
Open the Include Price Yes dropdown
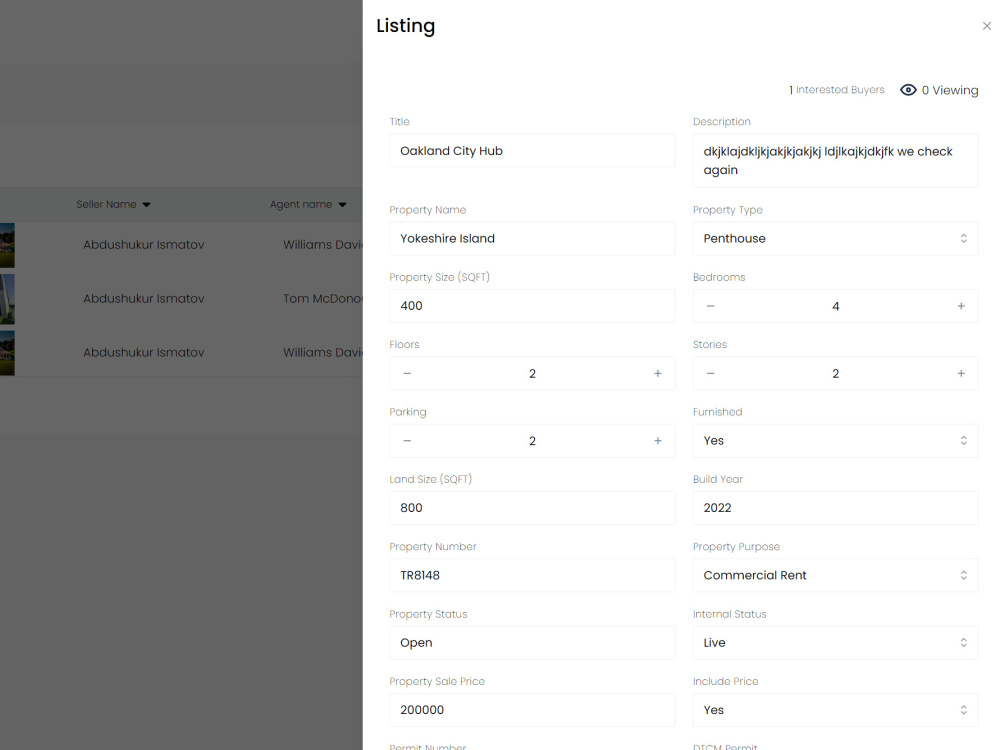(835, 710)
